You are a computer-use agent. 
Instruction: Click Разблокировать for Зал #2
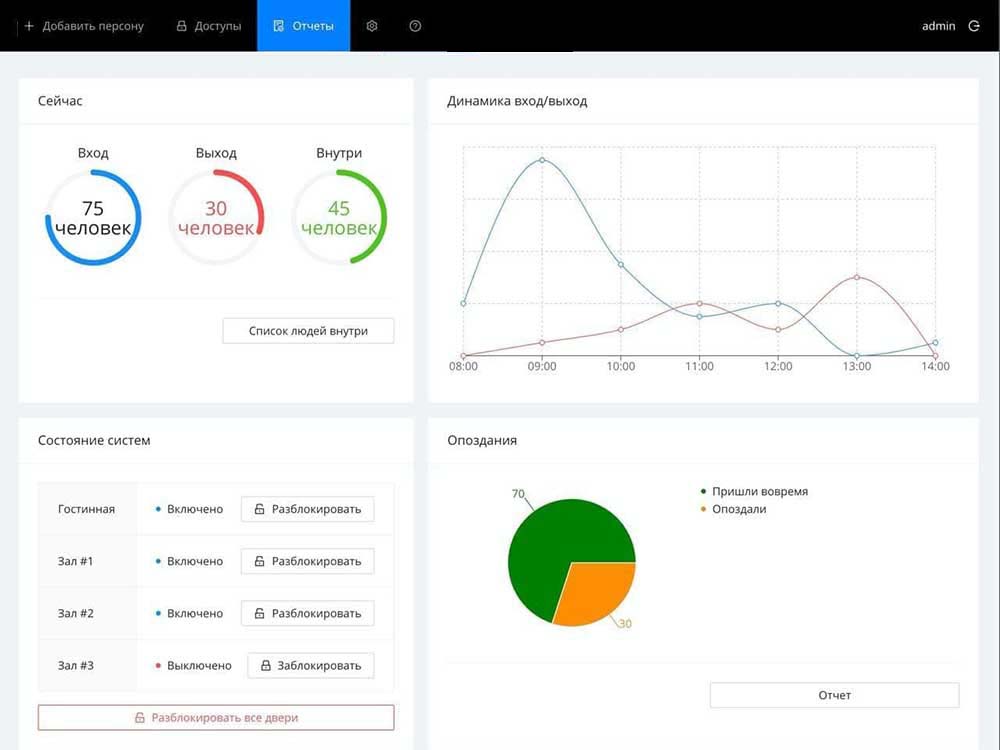tap(307, 614)
